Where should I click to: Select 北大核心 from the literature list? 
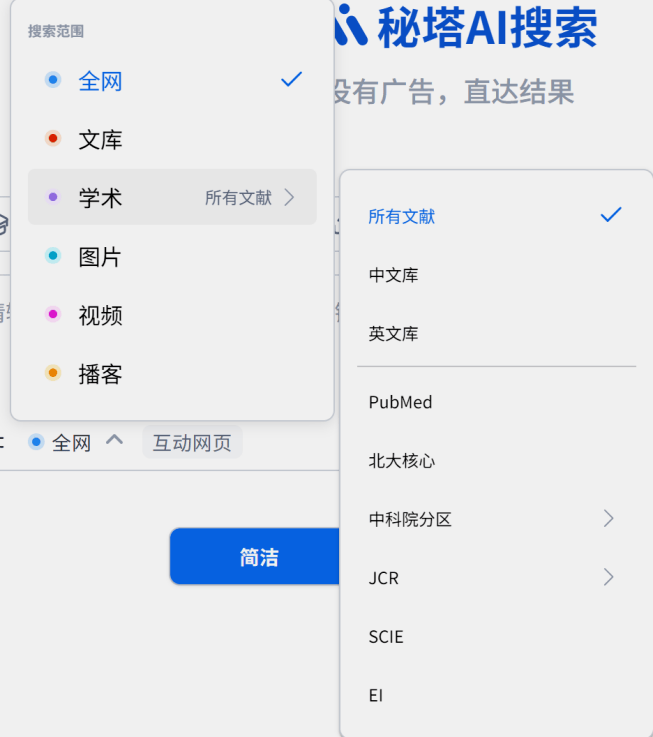tap(402, 461)
